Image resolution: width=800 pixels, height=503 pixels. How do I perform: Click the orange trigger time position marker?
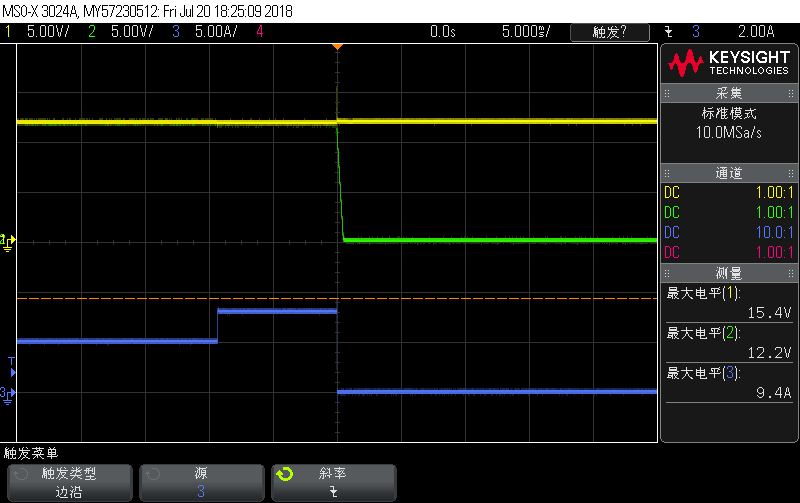pos(337,47)
